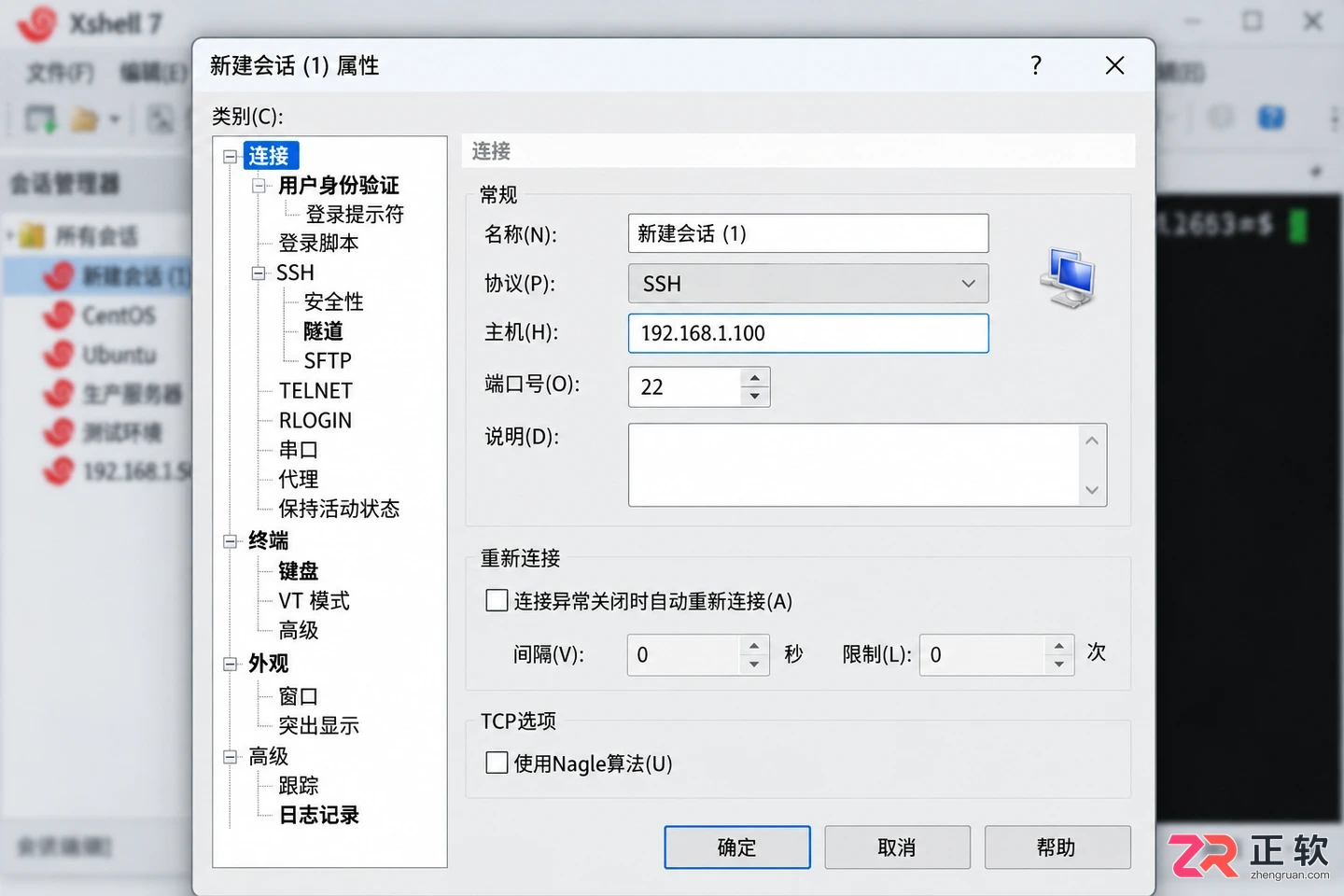Click the 限制 value field
This screenshot has width=1344, height=896.
point(982,655)
